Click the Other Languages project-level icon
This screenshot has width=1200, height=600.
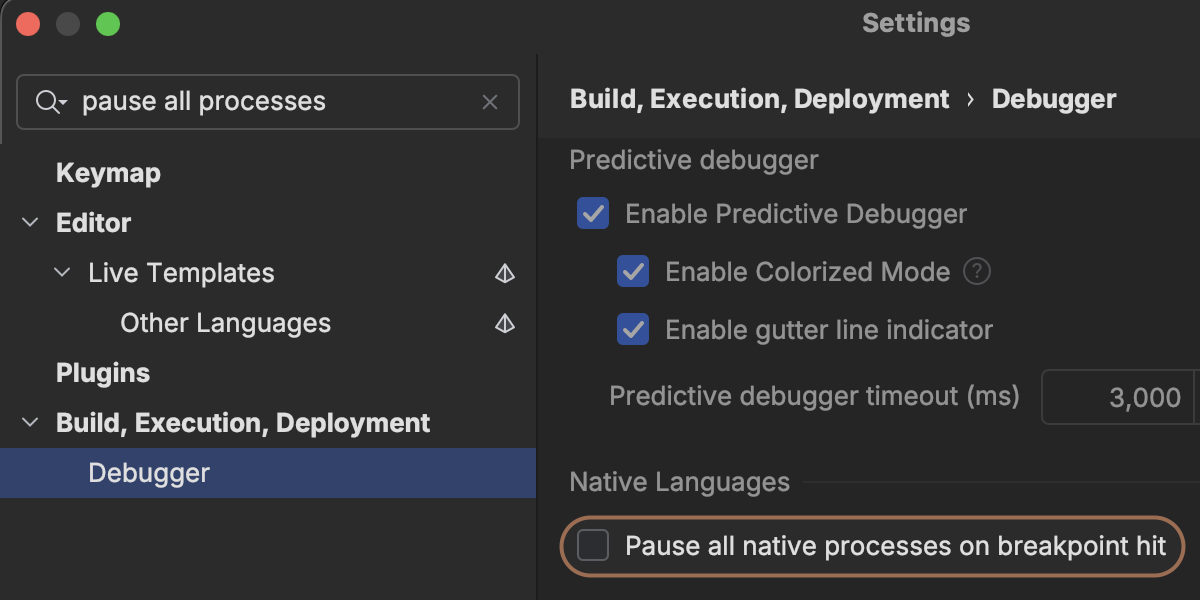point(505,323)
